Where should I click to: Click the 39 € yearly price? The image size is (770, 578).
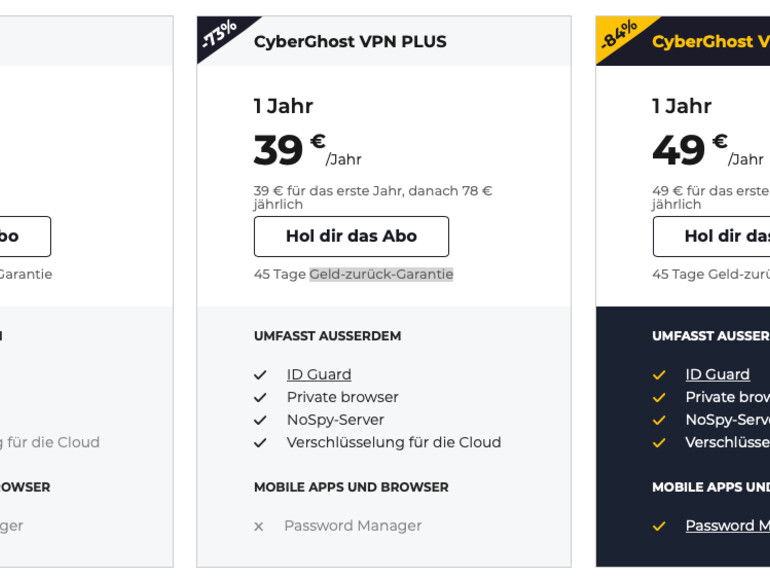[290, 150]
